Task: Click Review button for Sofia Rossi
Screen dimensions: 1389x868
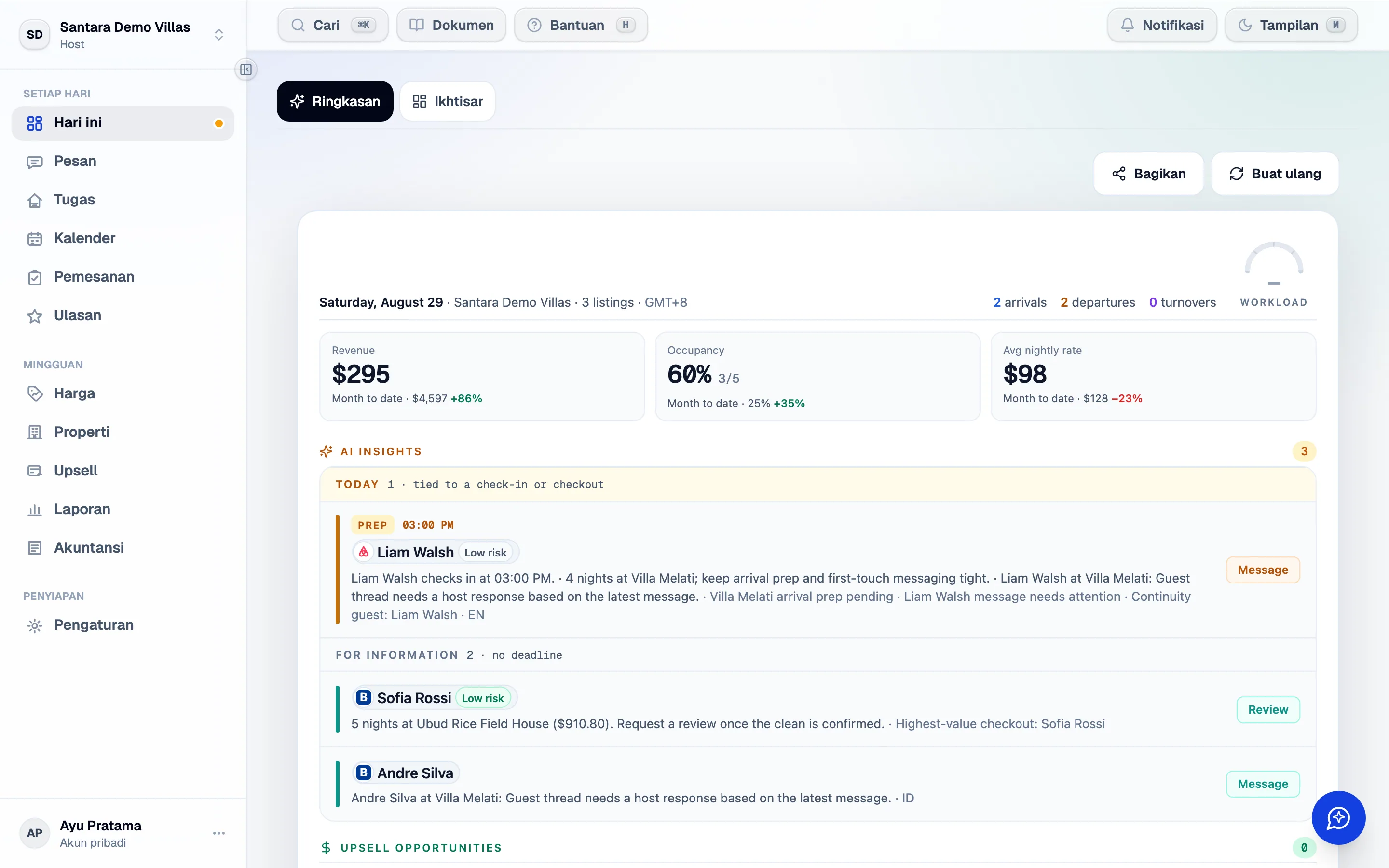Action: coord(1268,709)
